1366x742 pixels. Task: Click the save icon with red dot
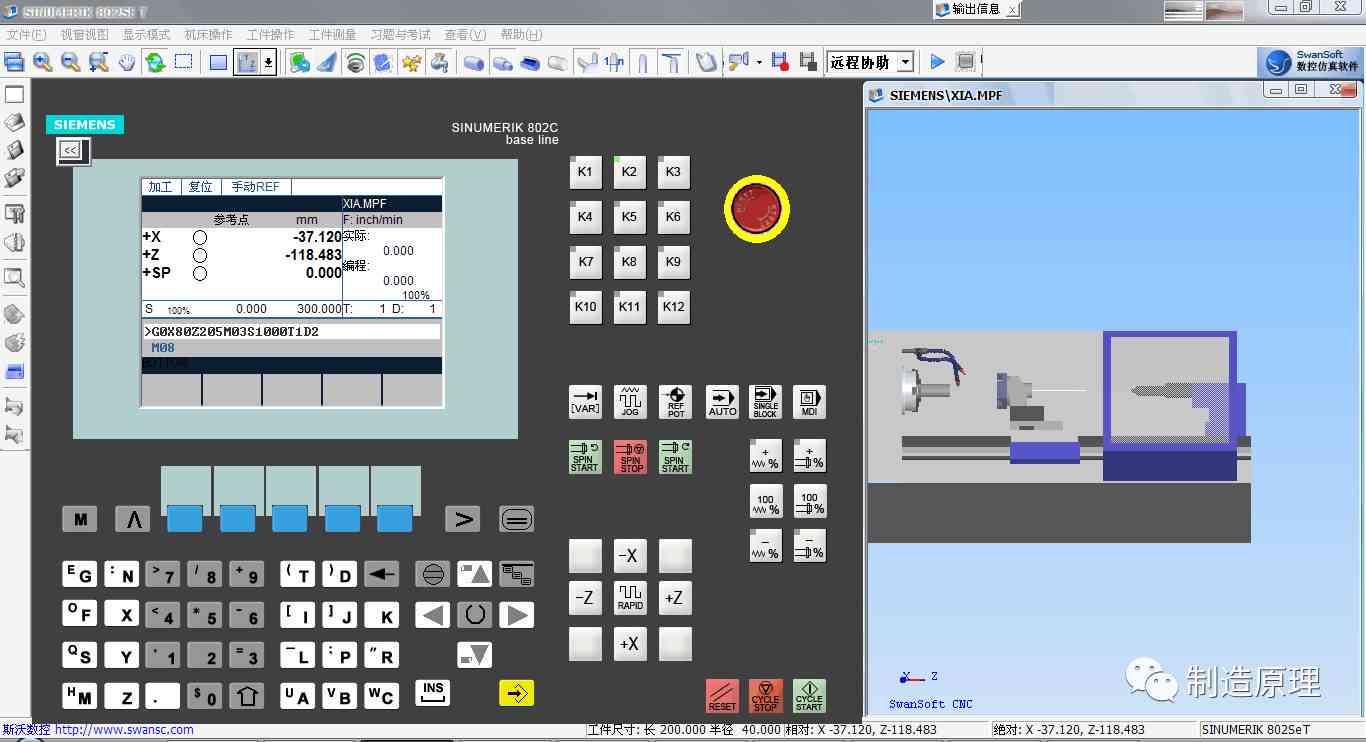click(781, 62)
